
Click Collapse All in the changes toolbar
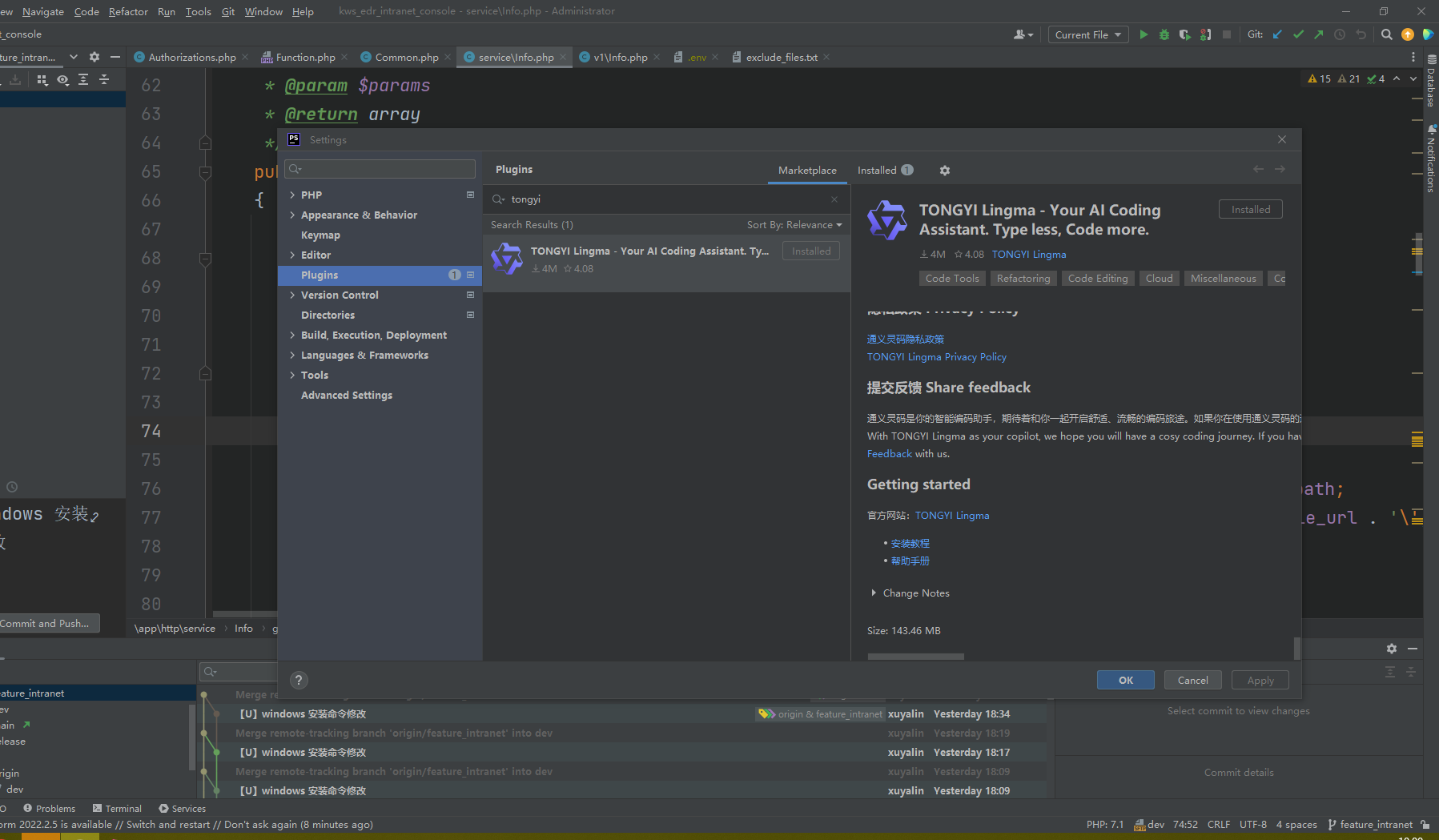tap(104, 79)
